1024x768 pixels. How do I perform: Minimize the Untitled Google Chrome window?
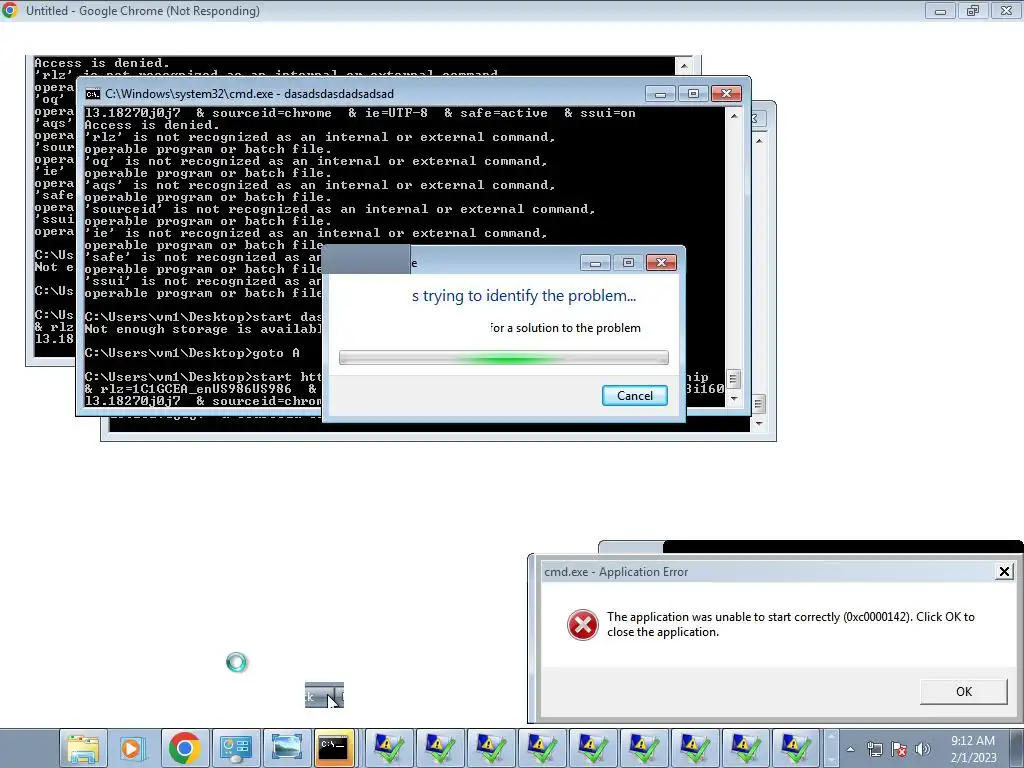[940, 11]
